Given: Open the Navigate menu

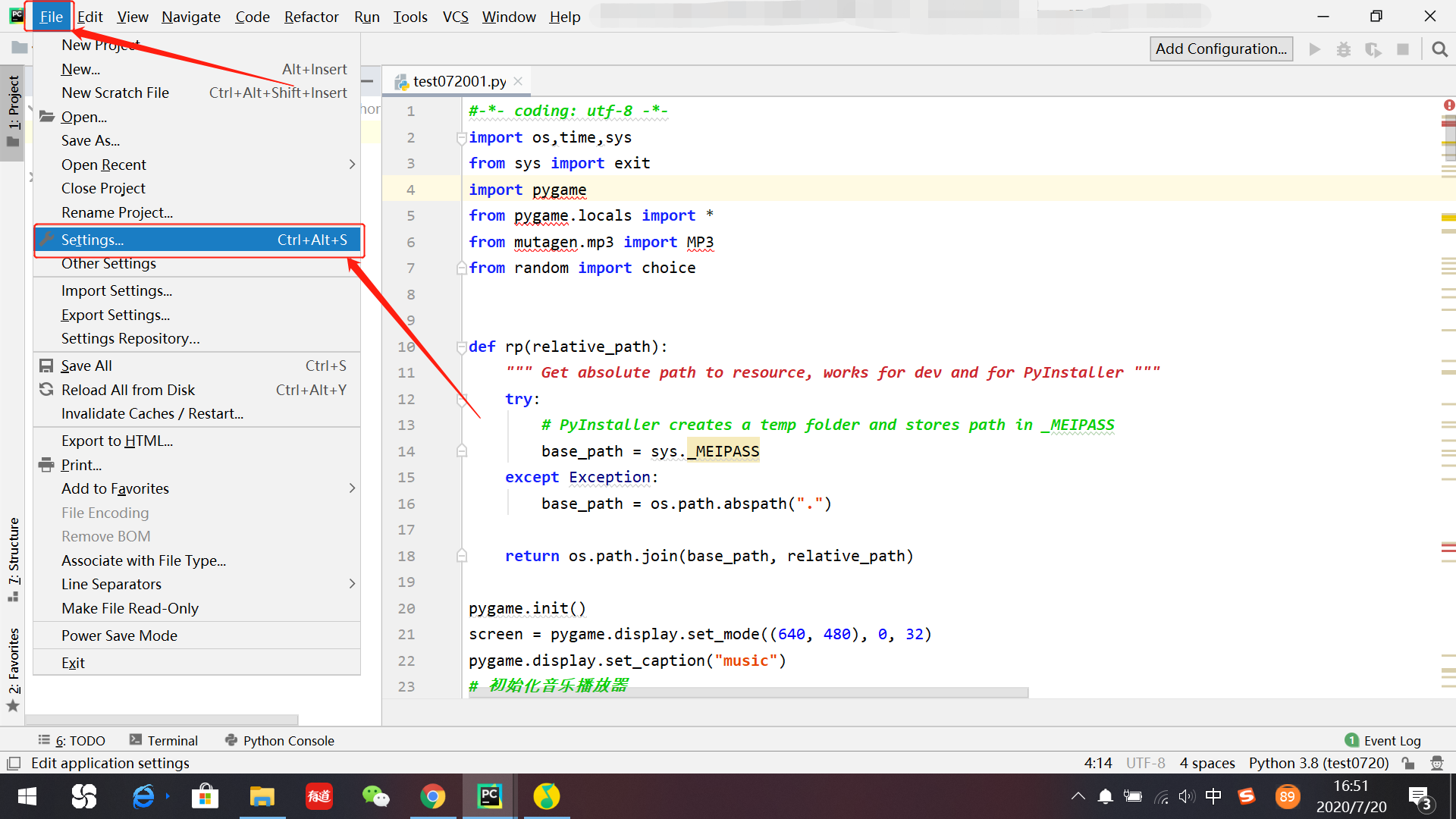Looking at the screenshot, I should tap(191, 17).
